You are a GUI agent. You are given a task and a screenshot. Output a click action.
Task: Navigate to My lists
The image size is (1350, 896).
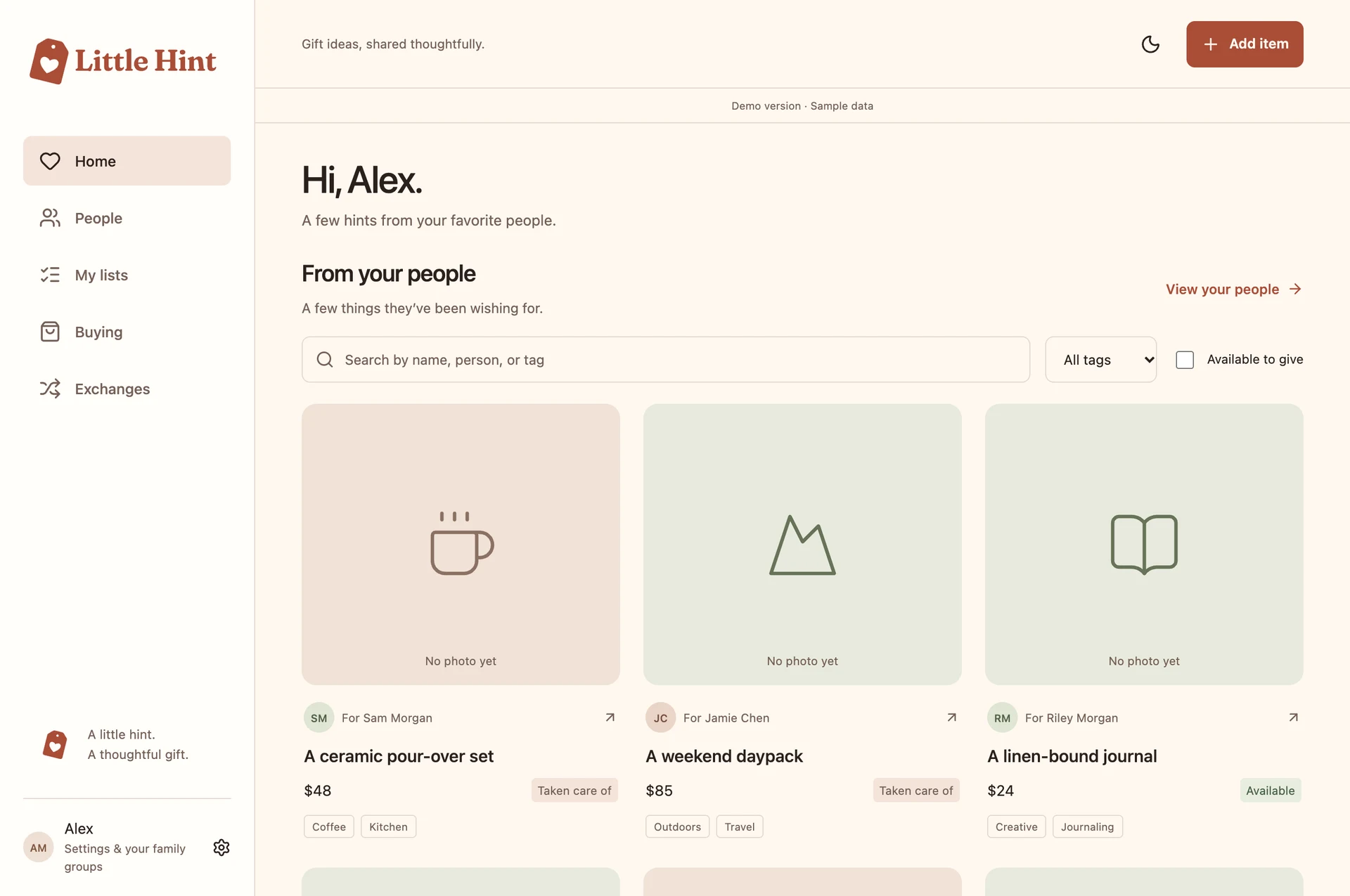tap(127, 275)
